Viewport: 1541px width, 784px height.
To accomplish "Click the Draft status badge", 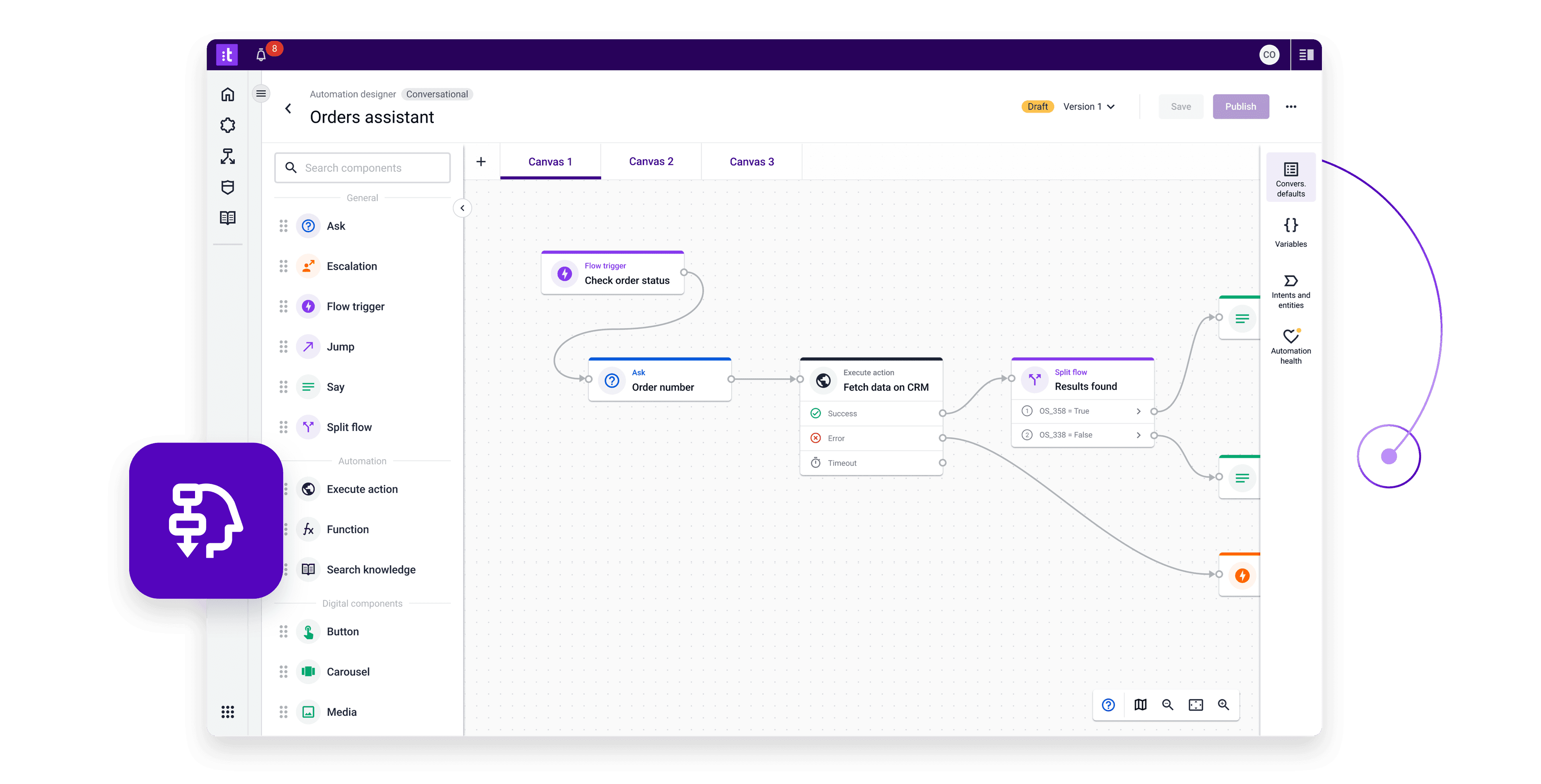I will (x=1037, y=107).
